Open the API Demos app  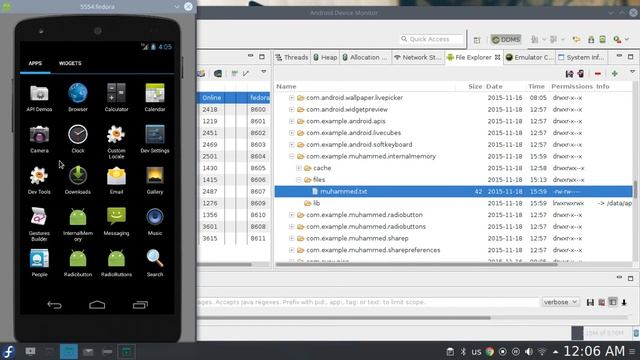(39, 97)
